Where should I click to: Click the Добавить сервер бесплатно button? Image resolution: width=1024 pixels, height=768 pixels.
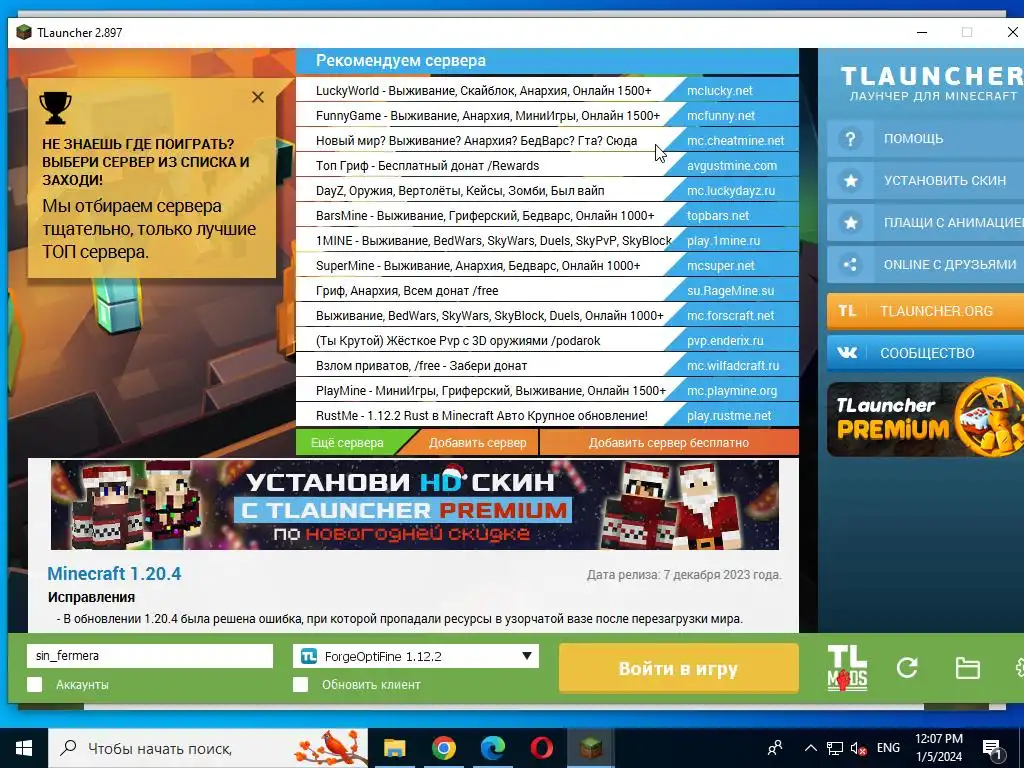pyautogui.click(x=669, y=443)
